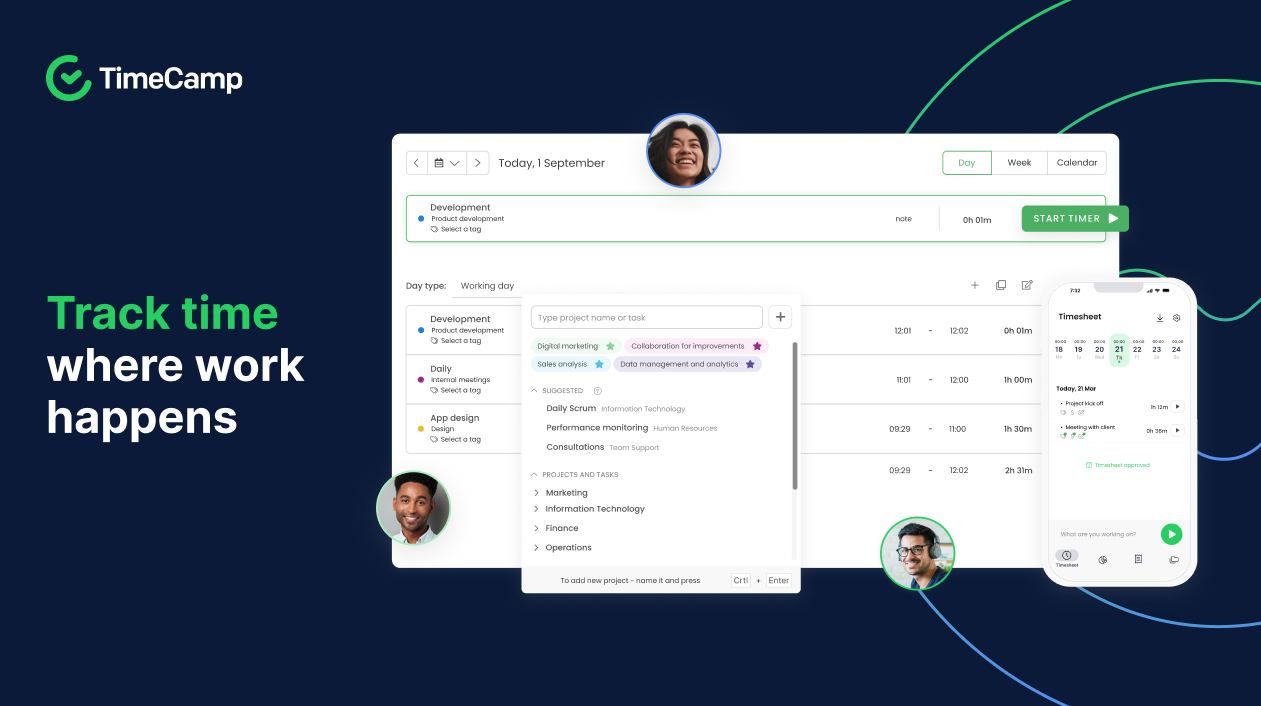Expand the Finance project
Viewport: 1261px width, 706px height.
pos(536,528)
